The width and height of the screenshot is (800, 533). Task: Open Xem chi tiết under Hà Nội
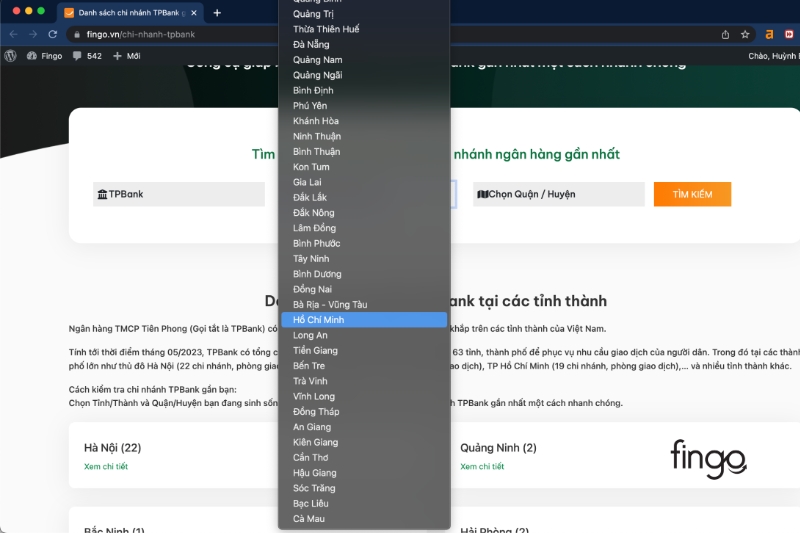tap(106, 466)
